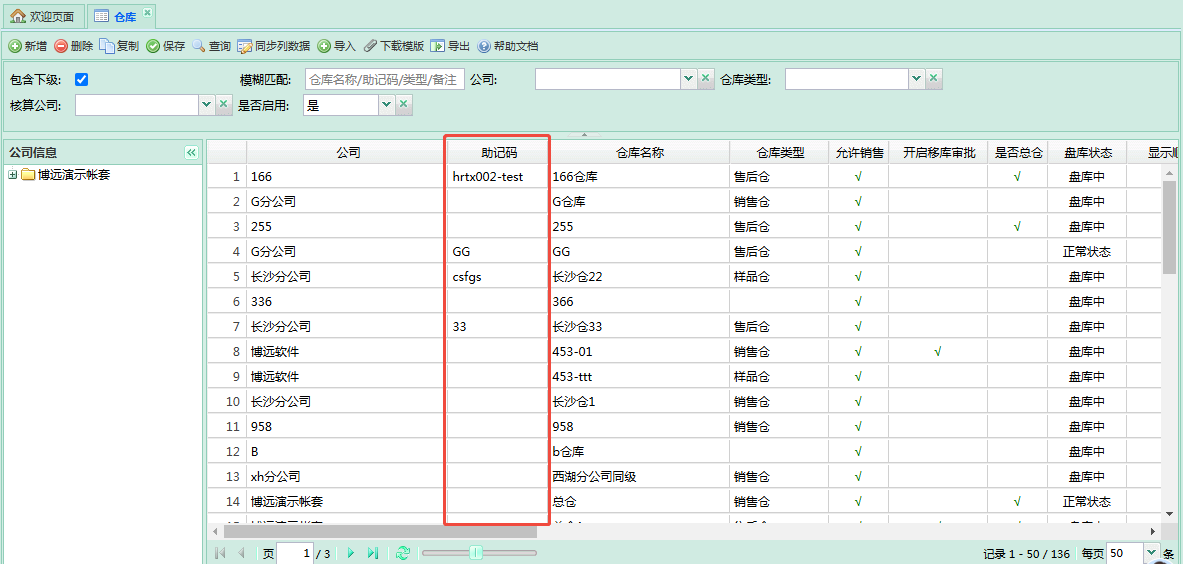Refresh the grid using the pager refresh icon
The height and width of the screenshot is (564, 1183).
pos(402,553)
